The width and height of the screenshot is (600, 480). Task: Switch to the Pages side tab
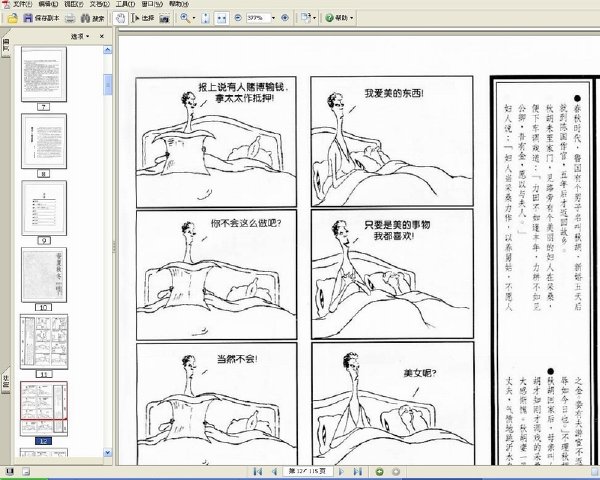pos(5,47)
